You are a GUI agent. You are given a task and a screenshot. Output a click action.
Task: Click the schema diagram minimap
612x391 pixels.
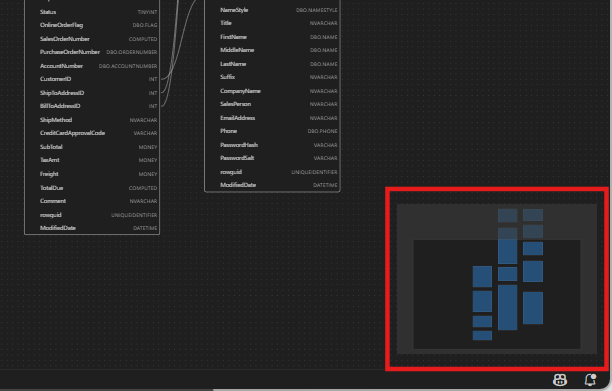(x=496, y=279)
